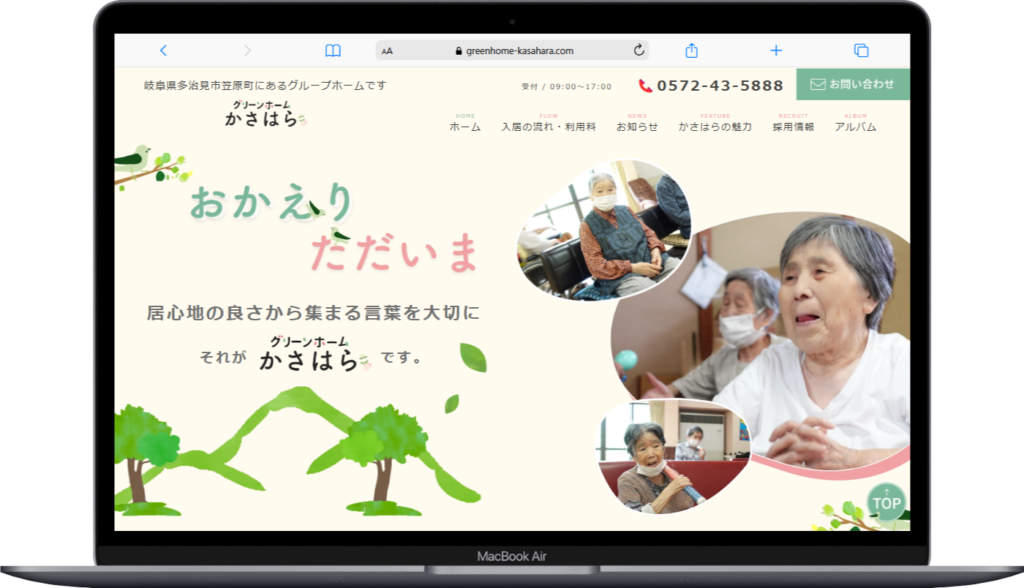Image resolution: width=1024 pixels, height=588 pixels.
Task: Open the お知らせ news menu item
Action: (x=637, y=123)
